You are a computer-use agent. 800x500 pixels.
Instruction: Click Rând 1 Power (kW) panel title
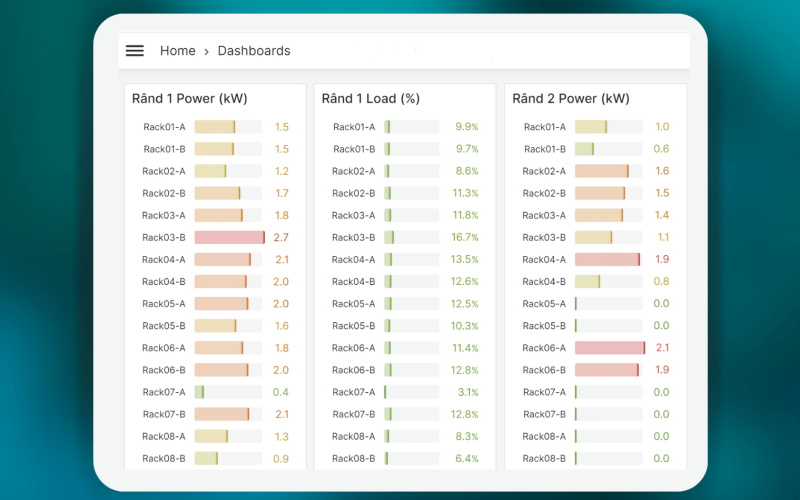190,98
